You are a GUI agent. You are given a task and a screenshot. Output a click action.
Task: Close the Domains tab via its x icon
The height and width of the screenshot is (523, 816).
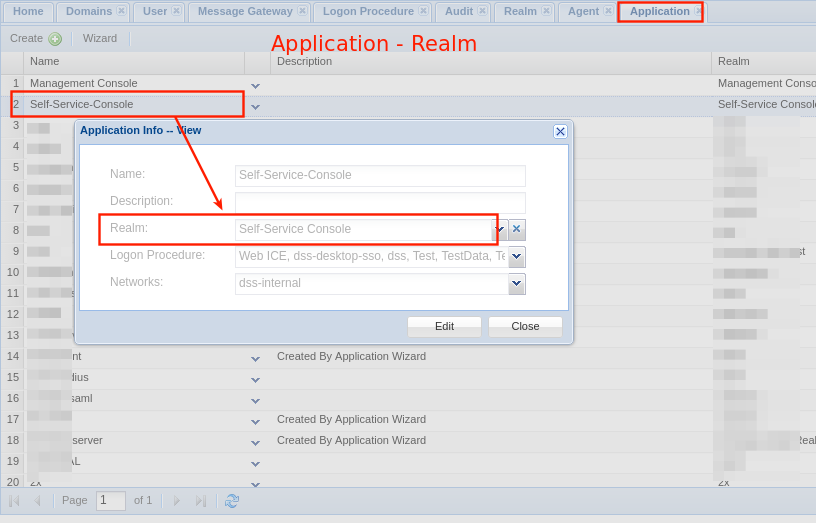121,11
